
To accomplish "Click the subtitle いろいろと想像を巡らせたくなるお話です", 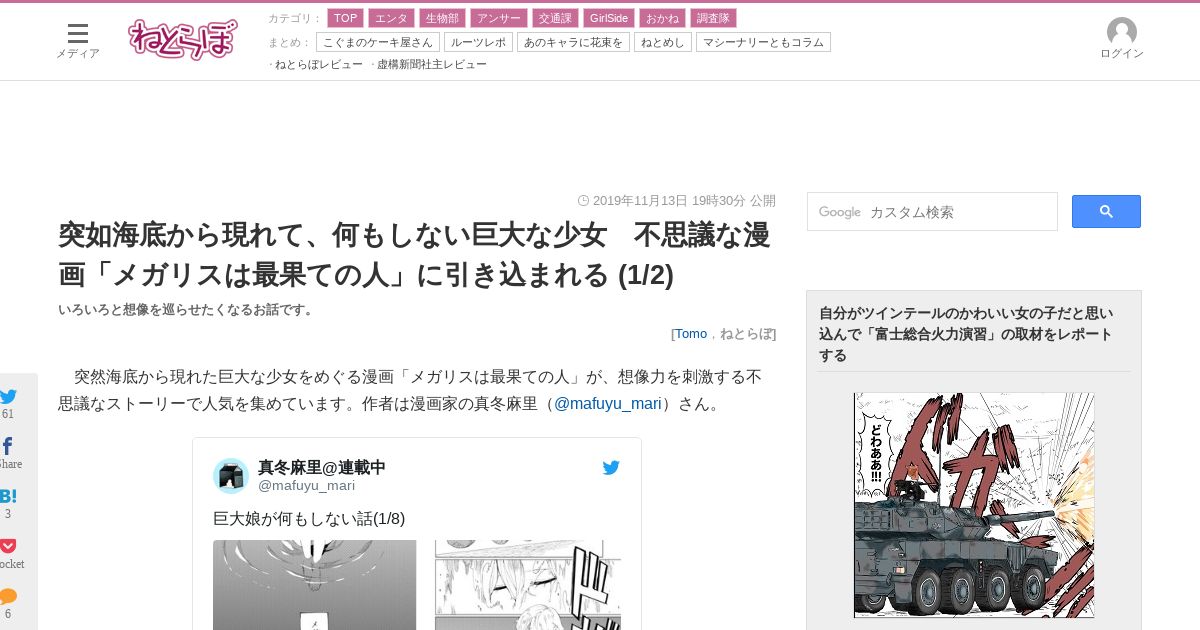I will tap(186, 310).
